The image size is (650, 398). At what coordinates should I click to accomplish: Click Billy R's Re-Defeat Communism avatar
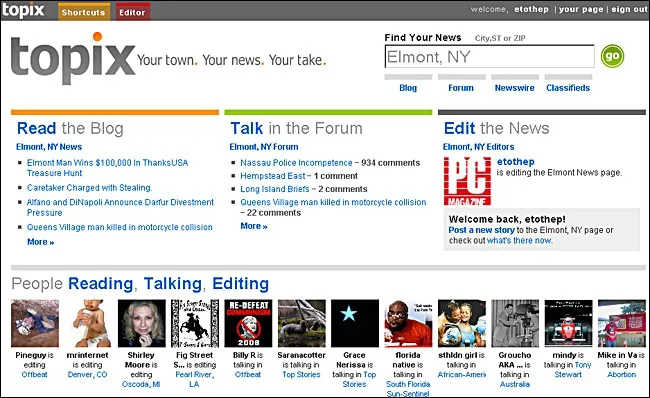pos(248,323)
